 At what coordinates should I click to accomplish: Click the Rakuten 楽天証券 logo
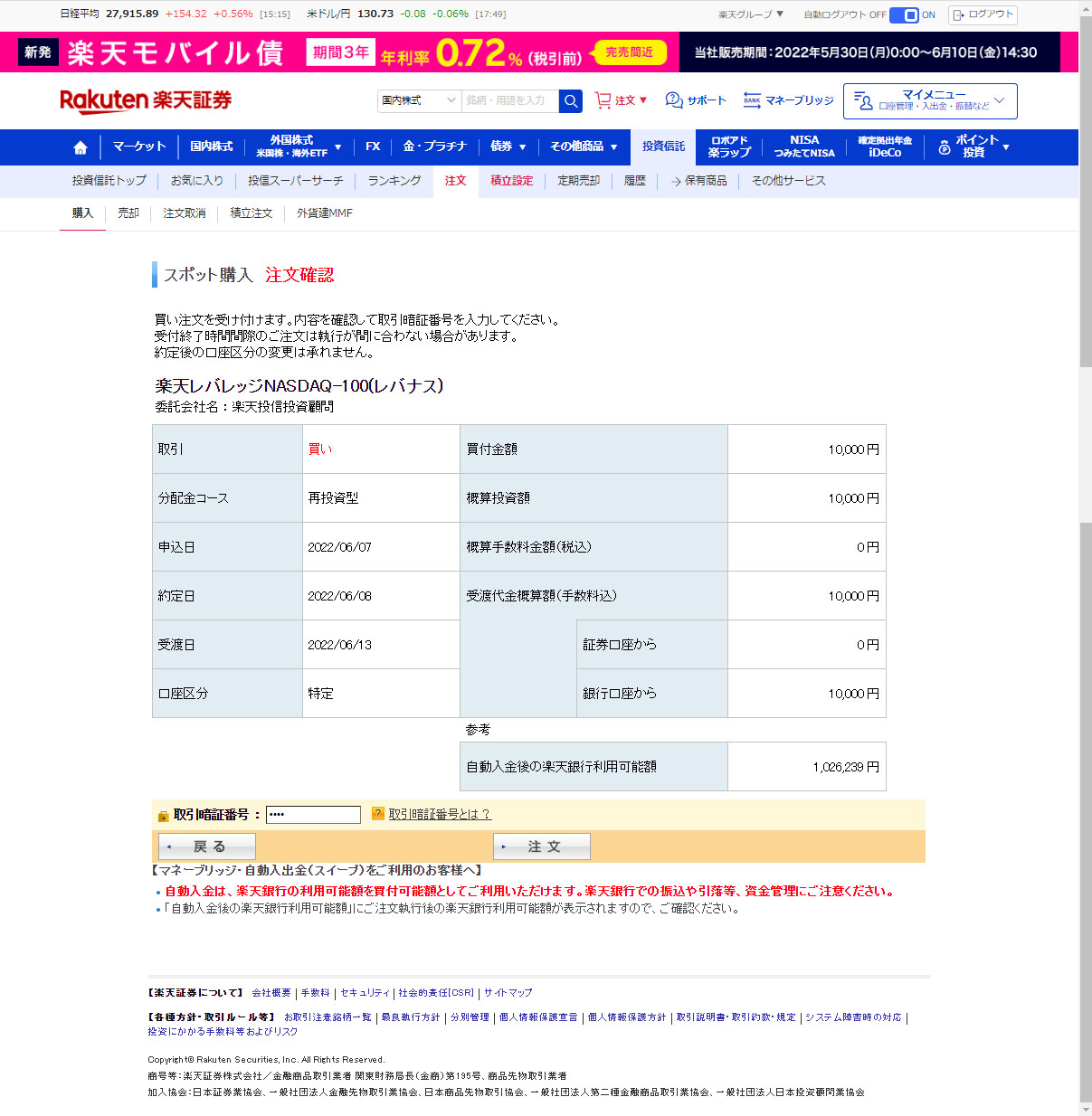(x=146, y=100)
